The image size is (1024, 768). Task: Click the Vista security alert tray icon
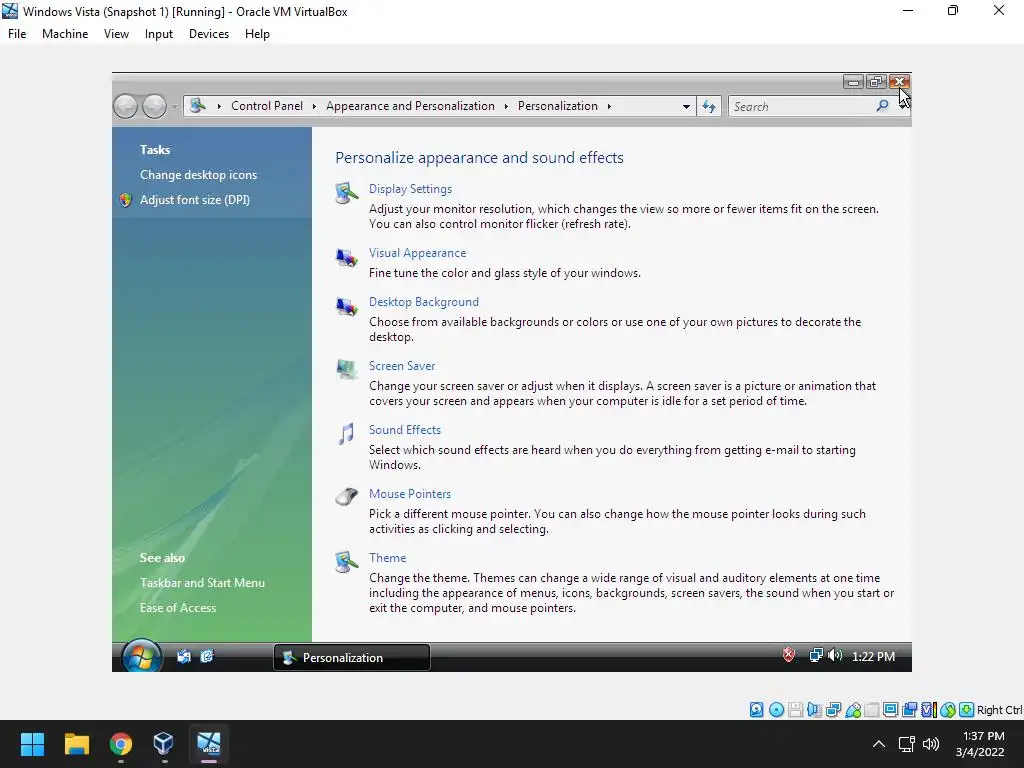pyautogui.click(x=789, y=655)
